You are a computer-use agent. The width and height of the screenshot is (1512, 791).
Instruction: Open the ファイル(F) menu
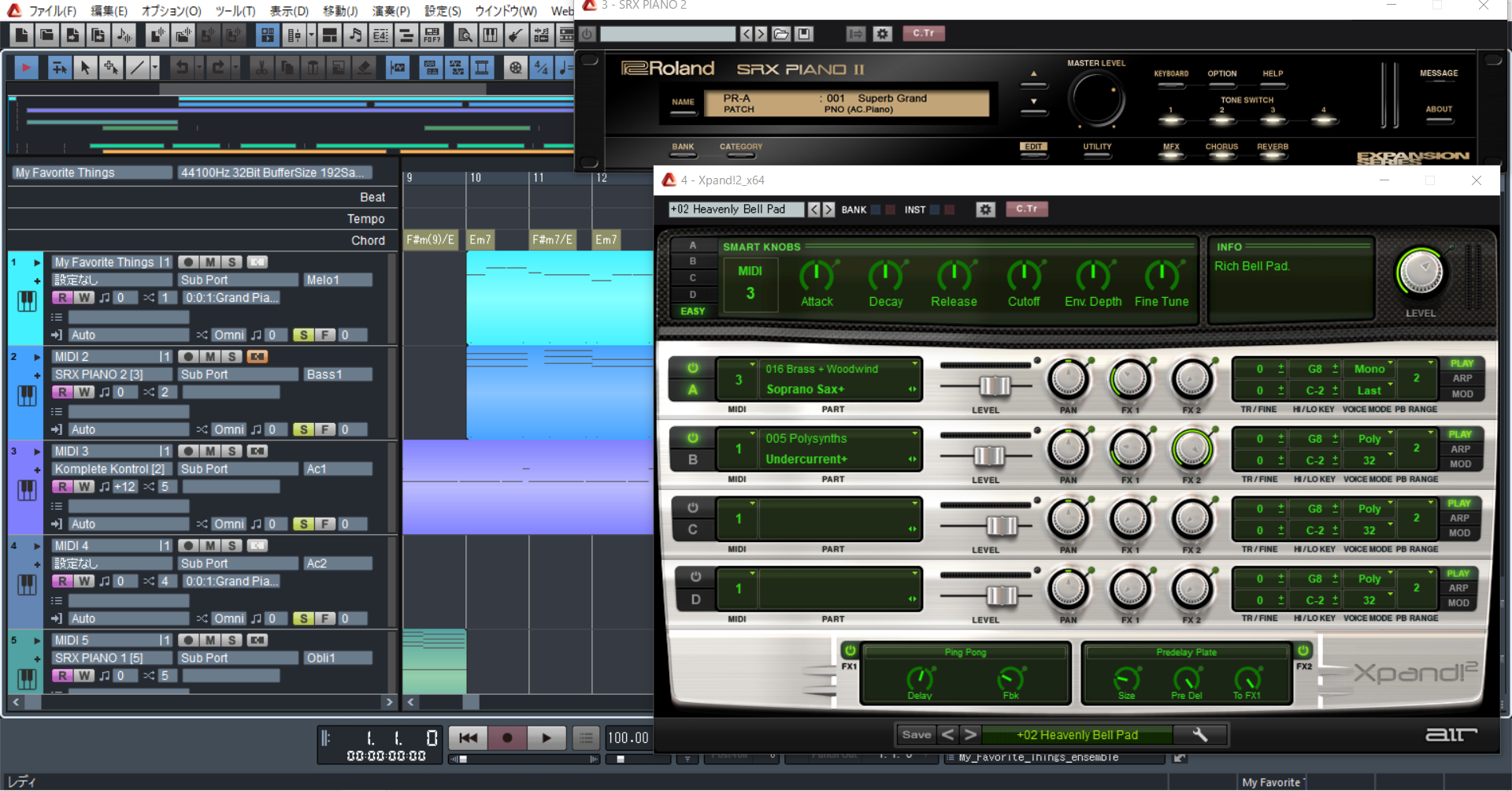tap(52, 11)
